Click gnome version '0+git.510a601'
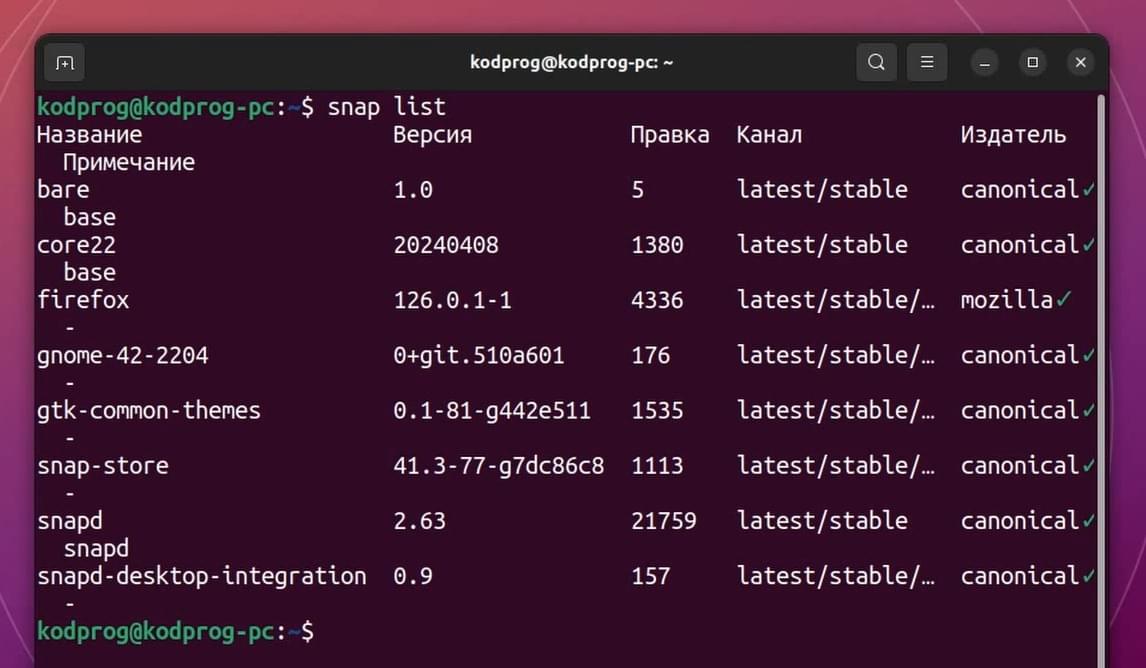1146x668 pixels. tap(479, 356)
